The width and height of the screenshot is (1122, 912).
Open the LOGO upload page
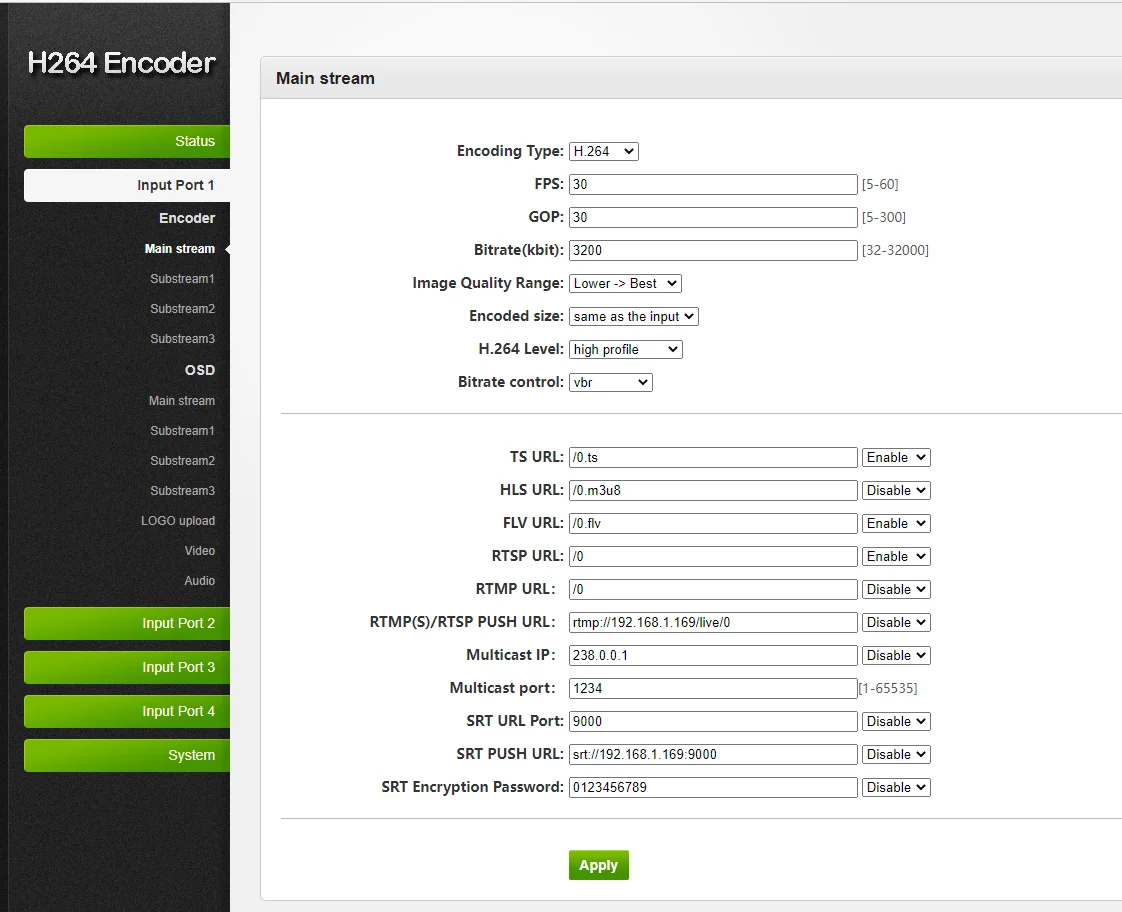(177, 521)
